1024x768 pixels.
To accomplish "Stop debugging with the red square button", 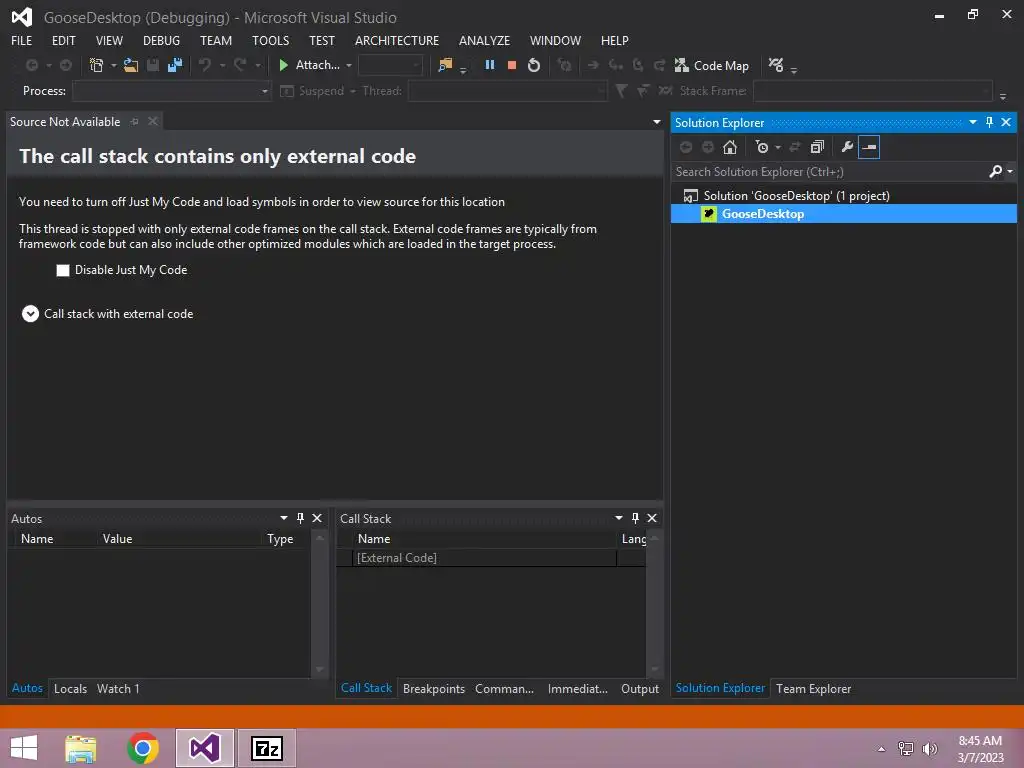I will click(512, 65).
